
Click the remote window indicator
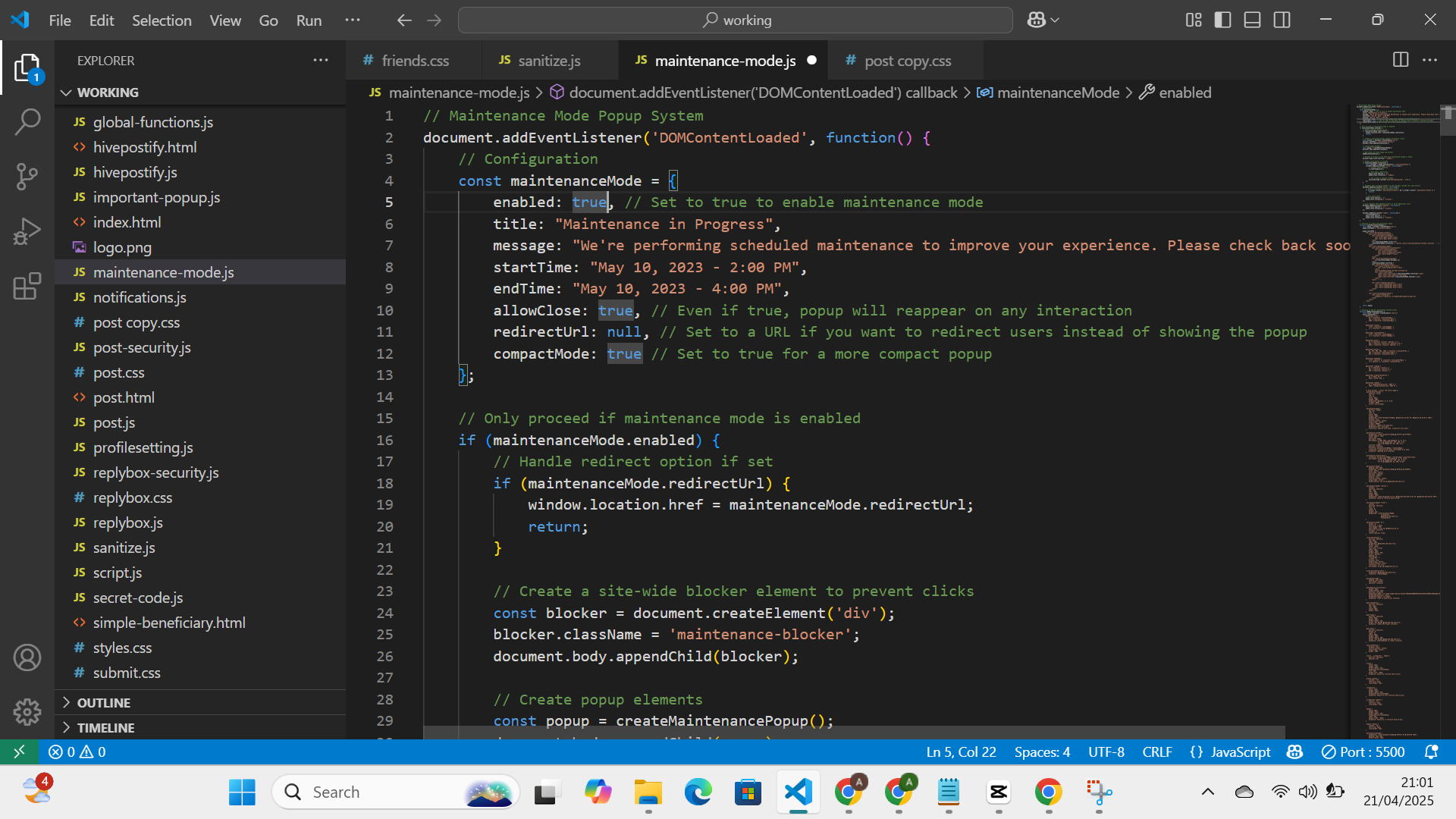pyautogui.click(x=20, y=752)
